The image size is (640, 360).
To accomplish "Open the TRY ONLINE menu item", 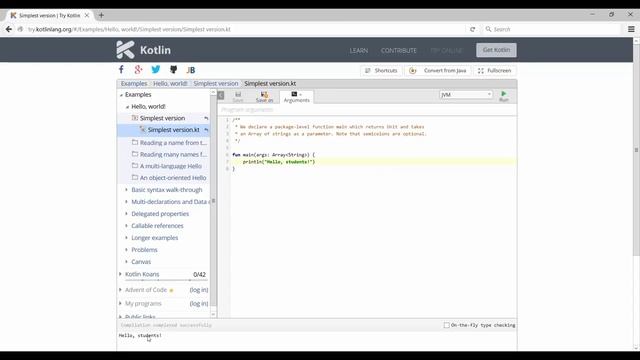I will tap(446, 51).
